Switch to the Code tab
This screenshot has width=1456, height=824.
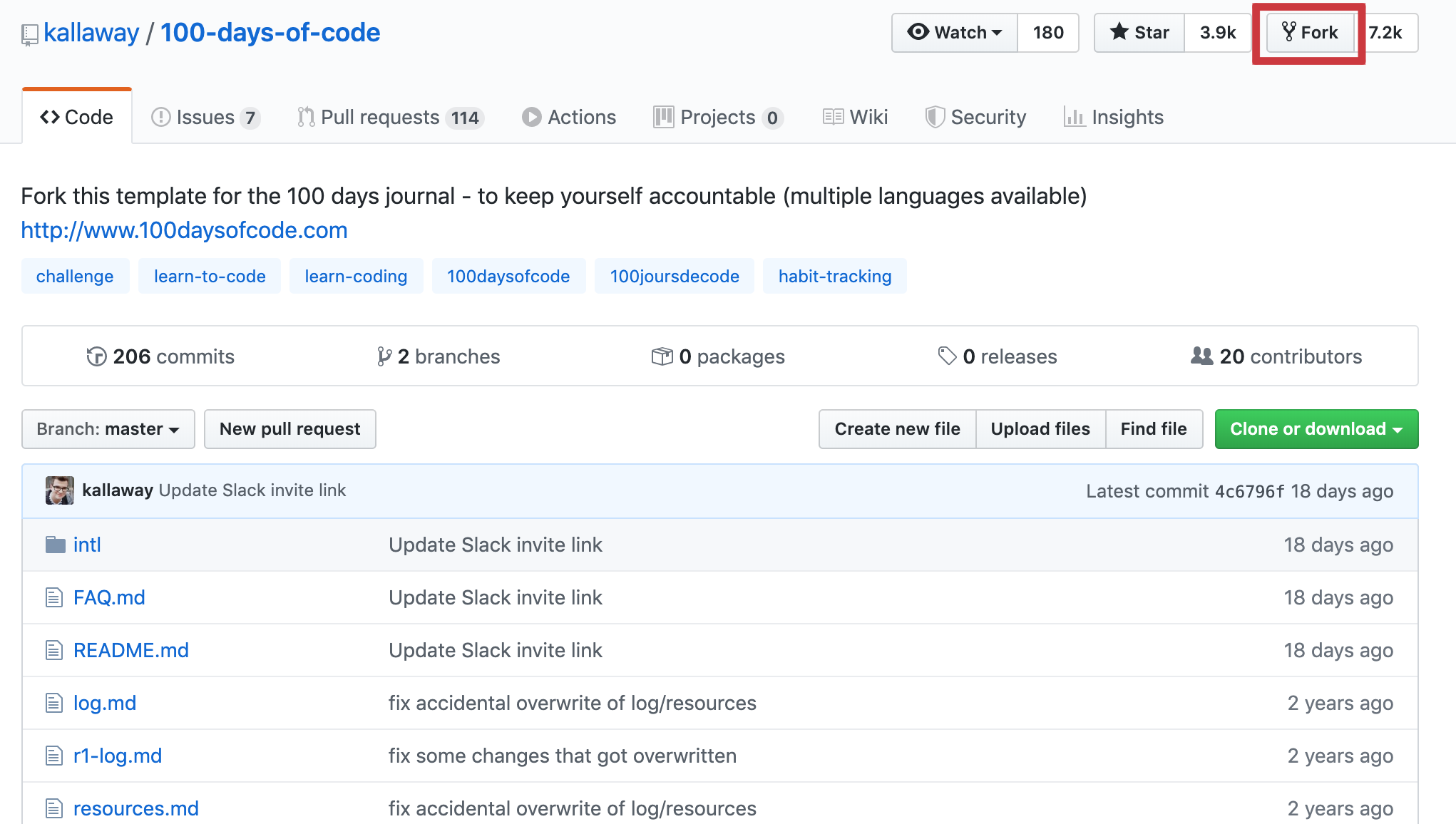click(x=77, y=117)
